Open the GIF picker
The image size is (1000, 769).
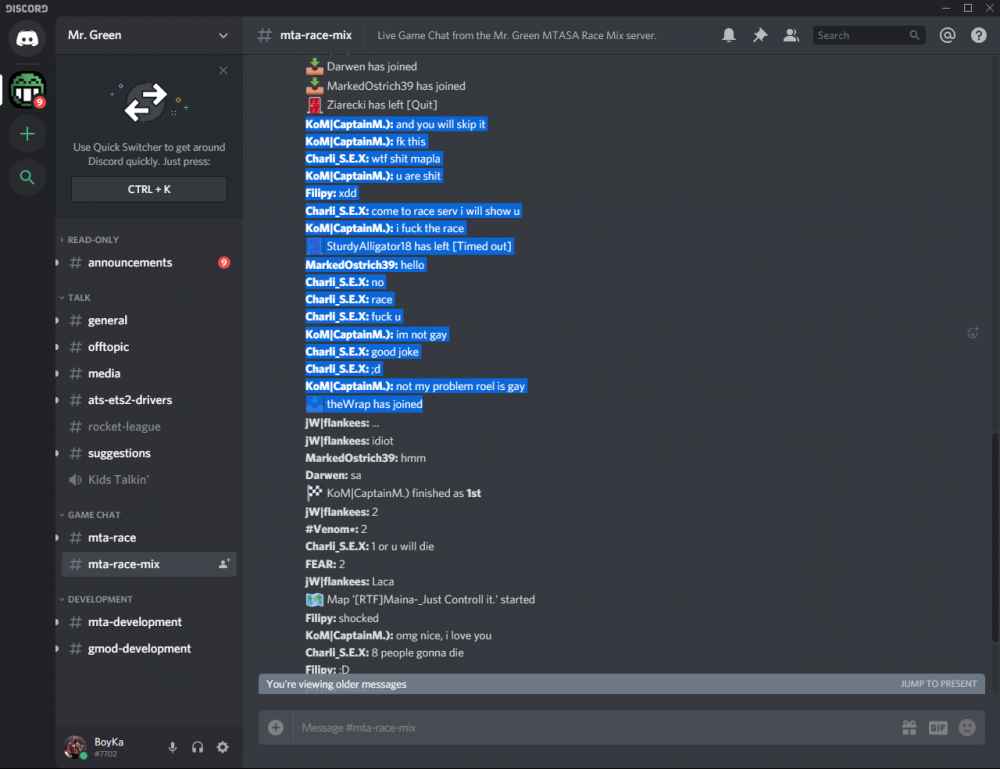938,728
